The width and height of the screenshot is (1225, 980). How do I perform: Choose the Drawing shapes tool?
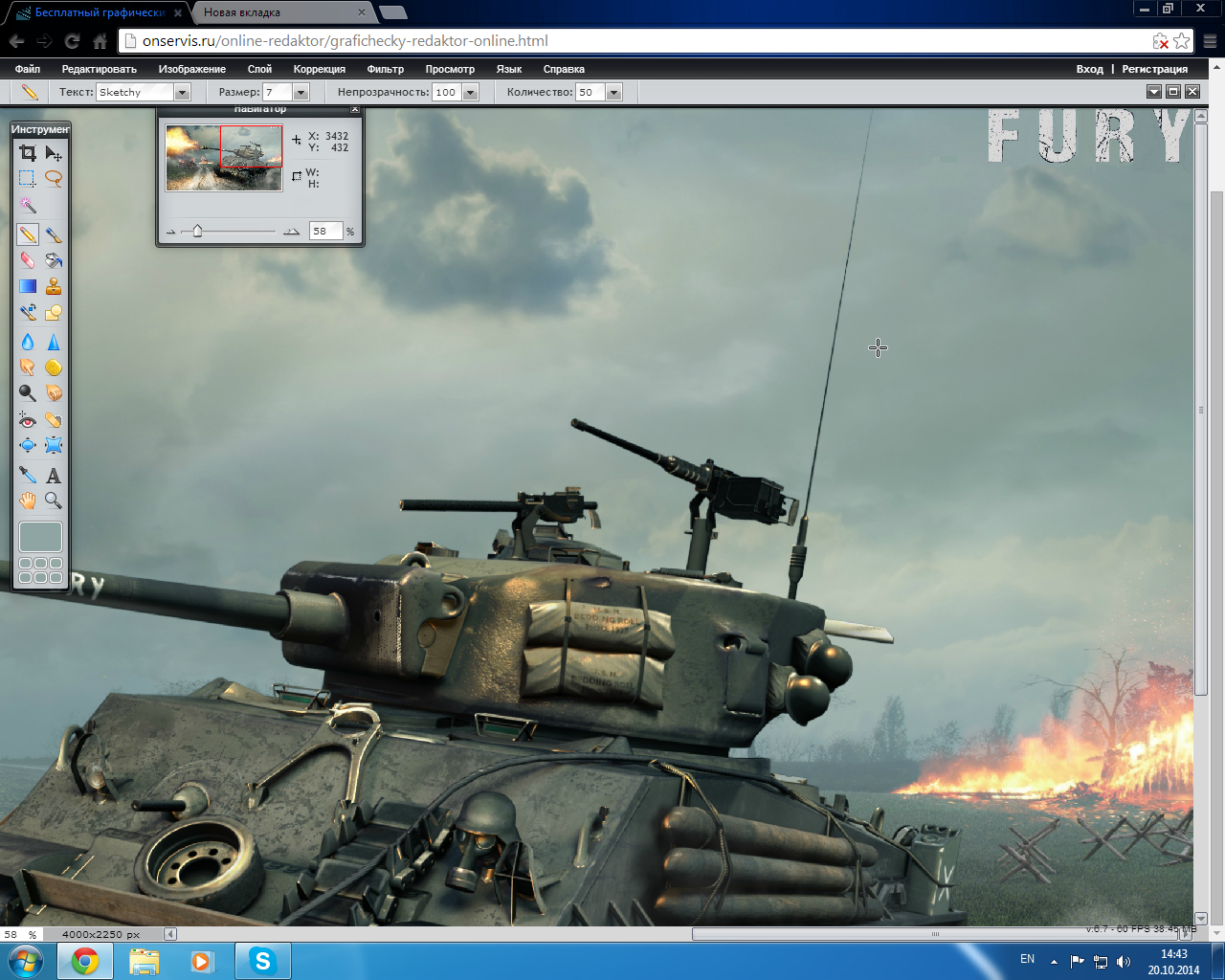(x=54, y=312)
